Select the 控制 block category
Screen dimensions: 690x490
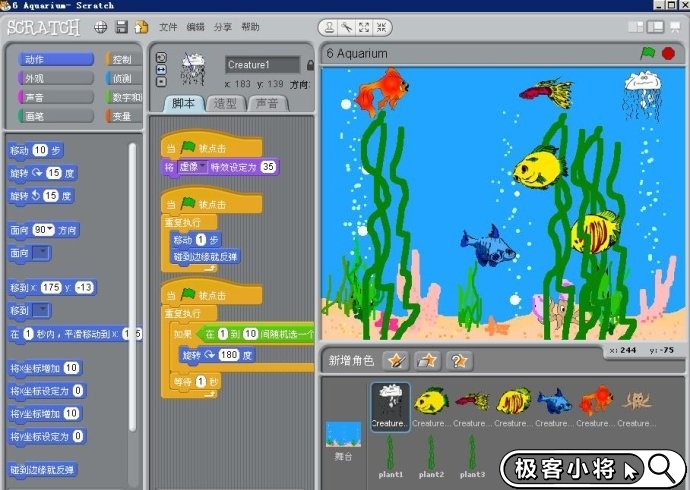click(x=122, y=60)
